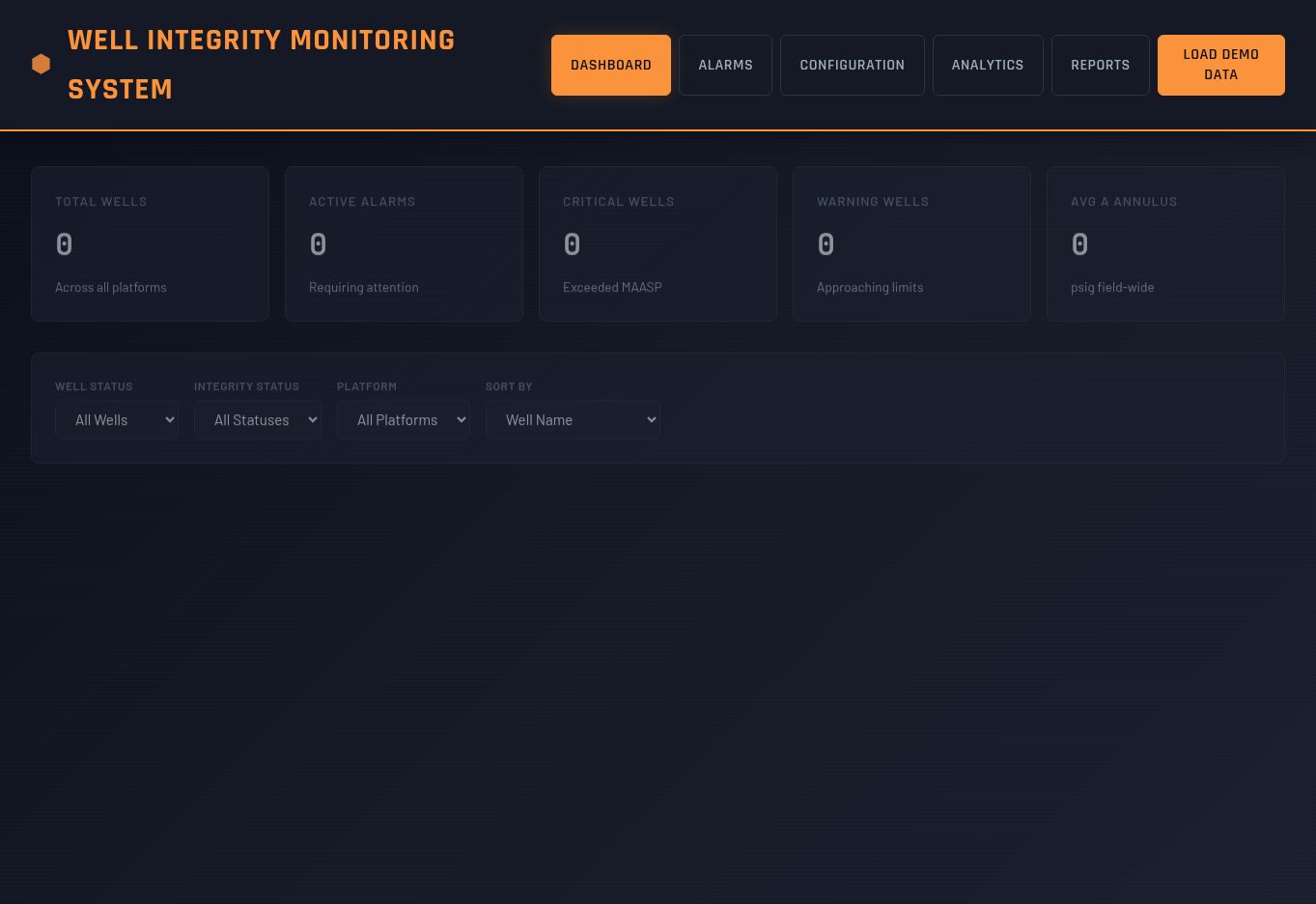Open the Sort By dropdown
The height and width of the screenshot is (904, 1316).
[x=573, y=420]
